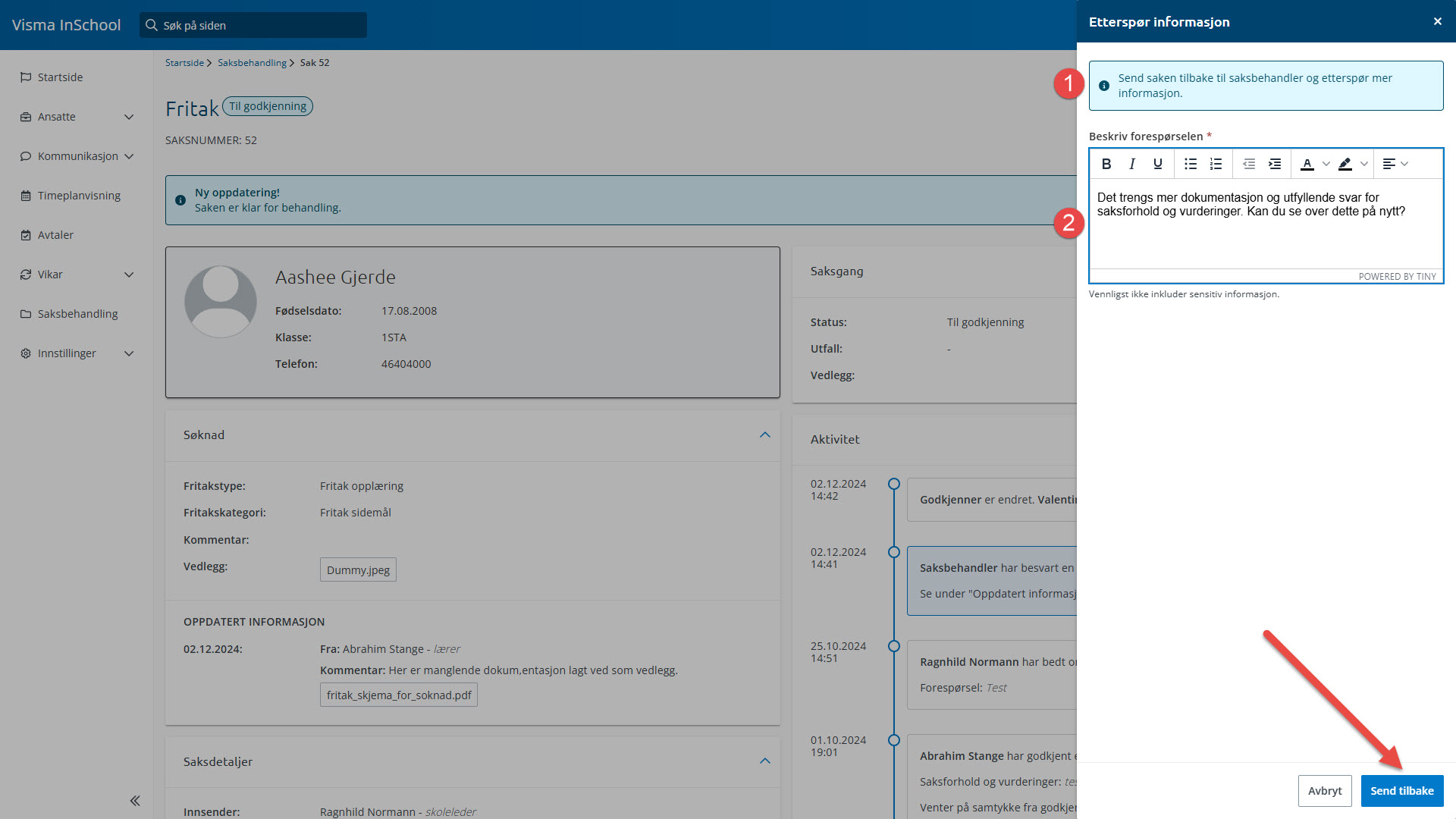The width and height of the screenshot is (1456, 819).
Task: Click in the Søk på siden field
Action: pyautogui.click(x=258, y=25)
